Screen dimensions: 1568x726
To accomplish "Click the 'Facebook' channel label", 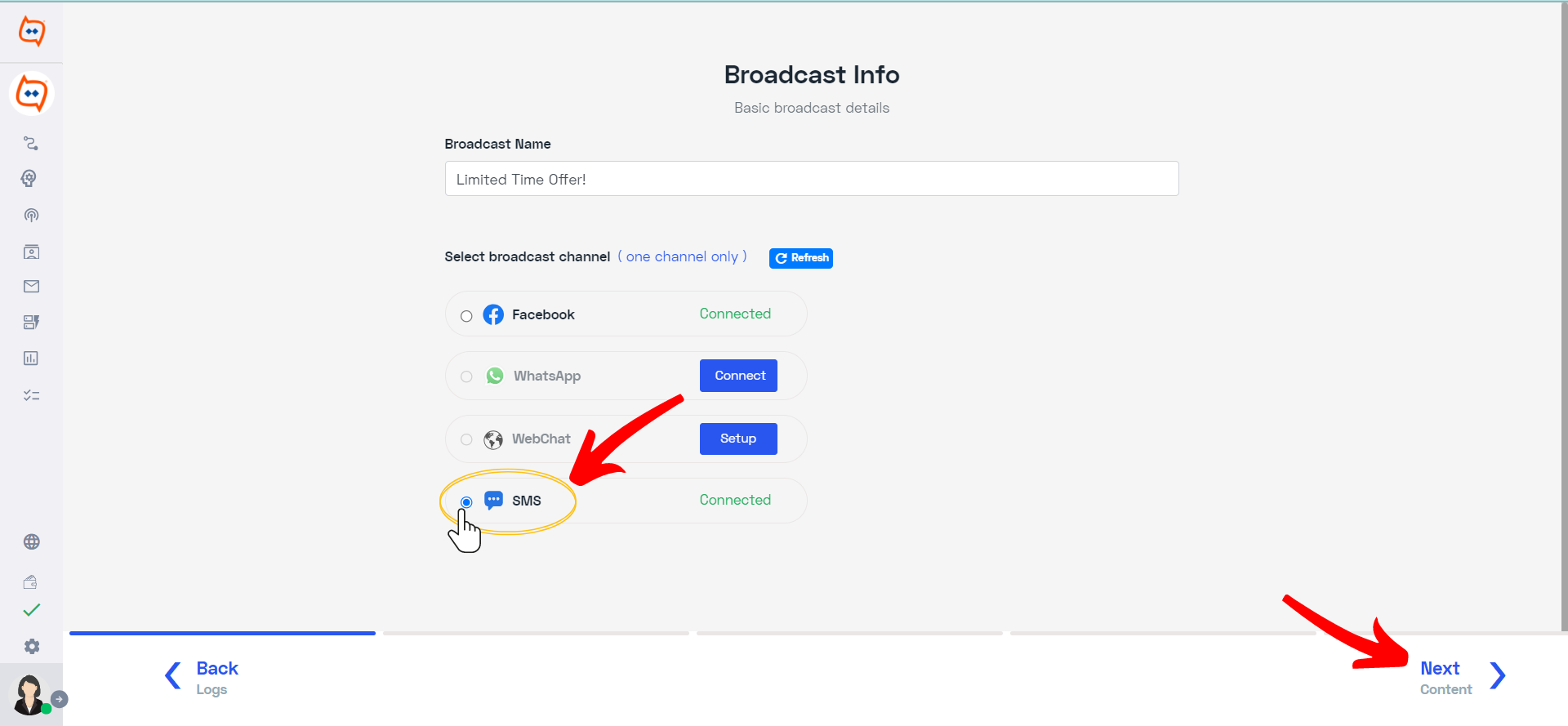I will [x=543, y=314].
